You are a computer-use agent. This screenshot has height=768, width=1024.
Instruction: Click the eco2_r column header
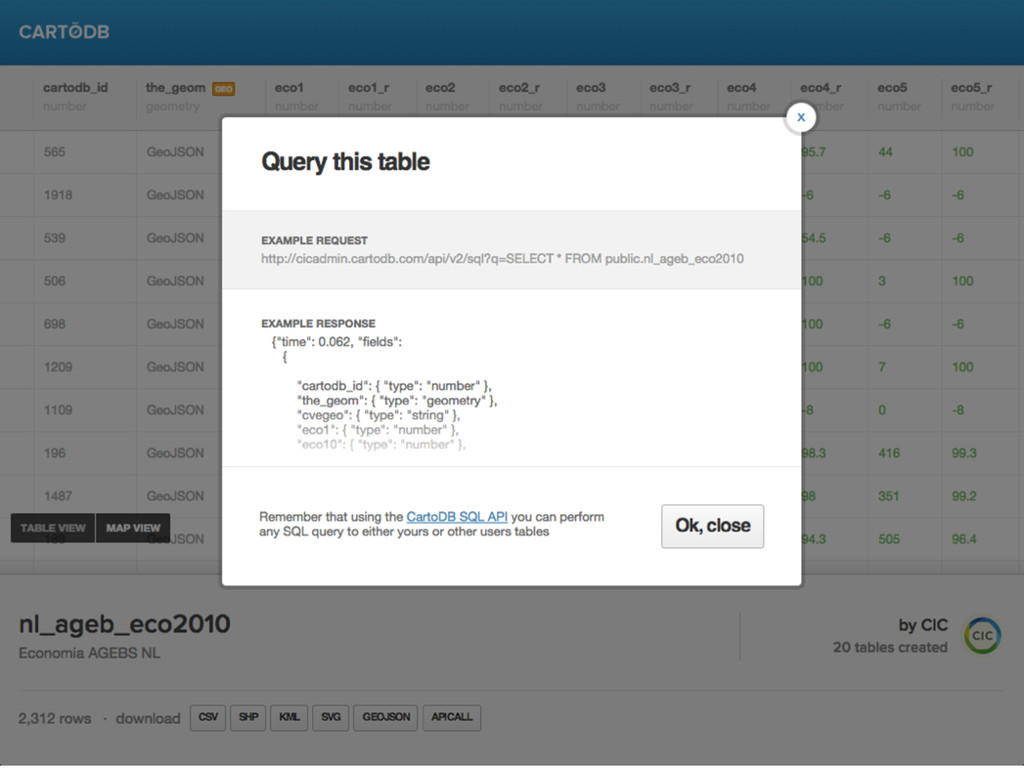519,88
